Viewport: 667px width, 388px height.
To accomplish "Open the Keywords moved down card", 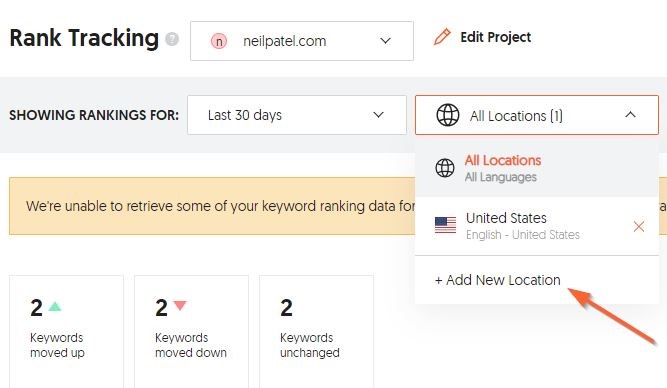I will tap(191, 331).
